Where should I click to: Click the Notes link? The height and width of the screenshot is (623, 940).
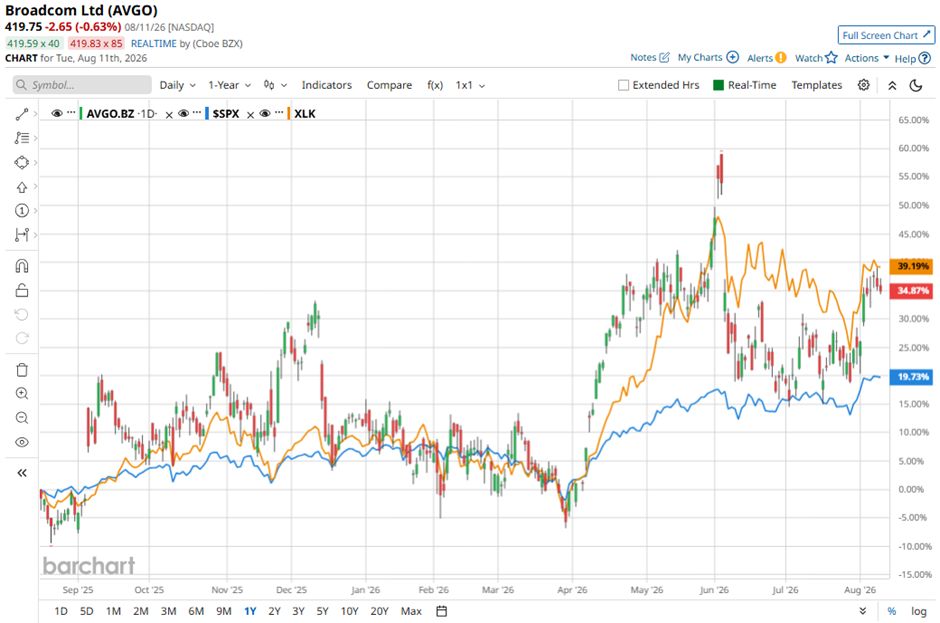(x=643, y=58)
